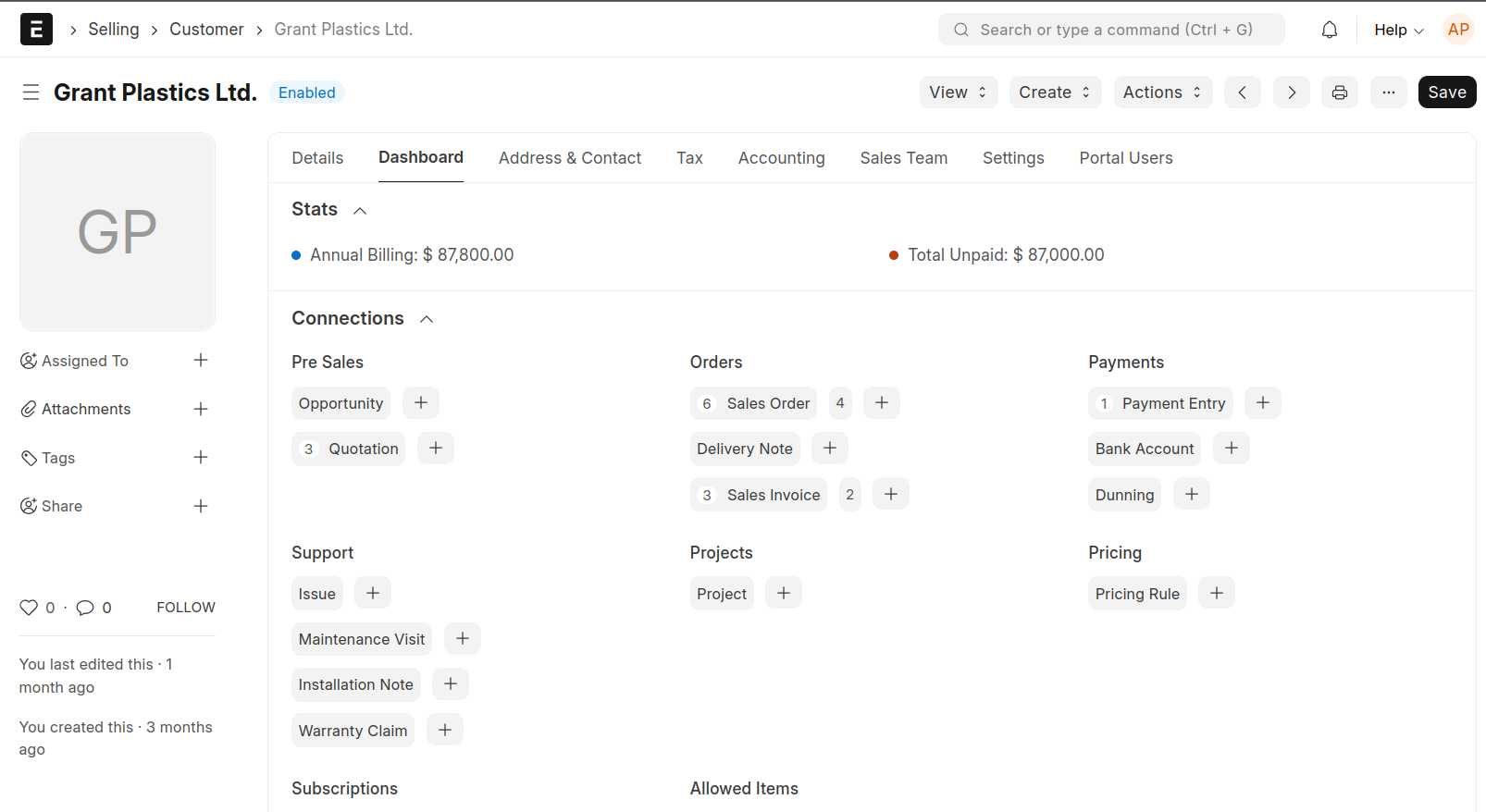Screen dimensions: 1486x812
Task: Open the Sales Order connection link
Action: point(767,403)
